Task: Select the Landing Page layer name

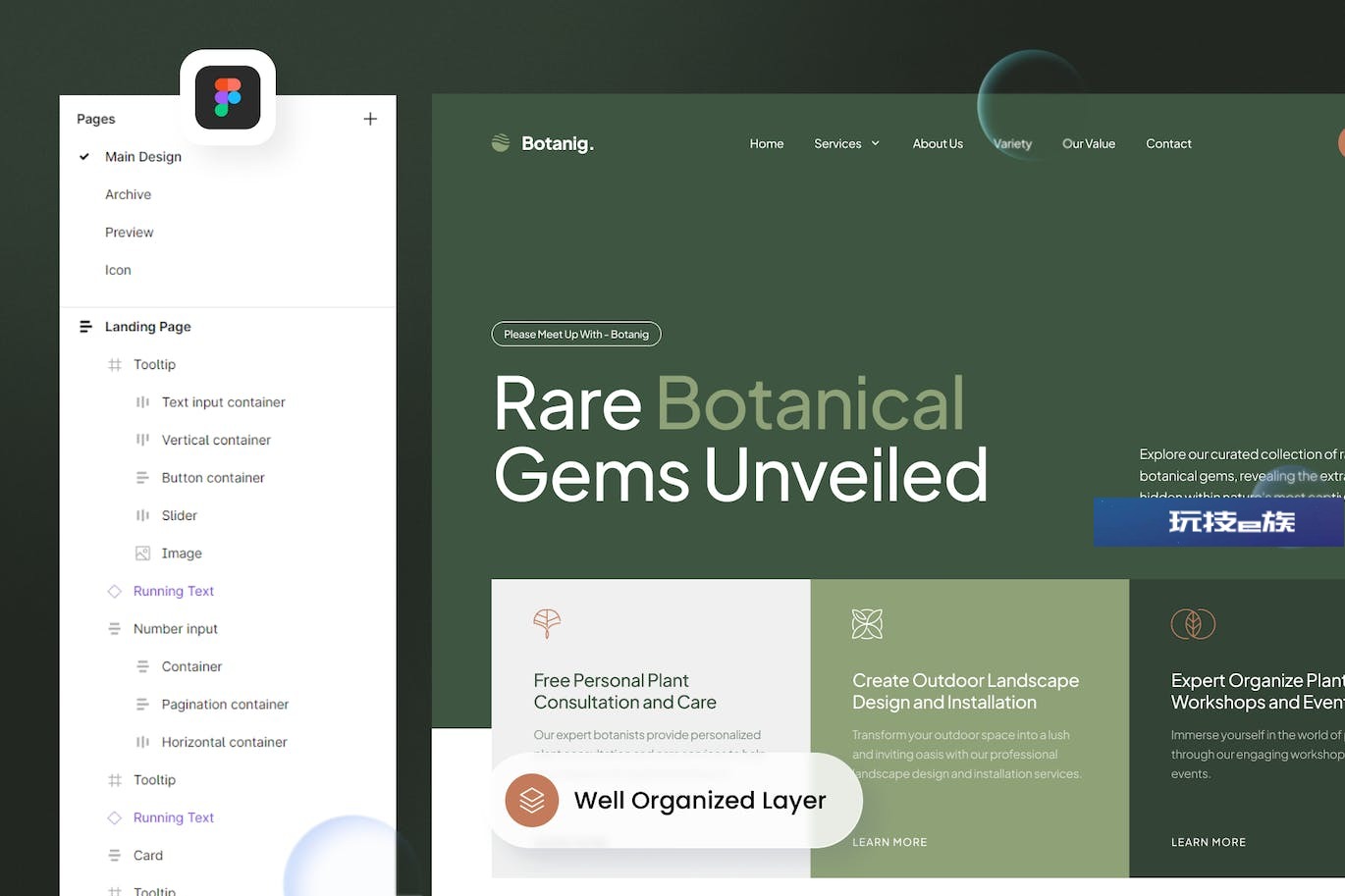Action: point(148,327)
